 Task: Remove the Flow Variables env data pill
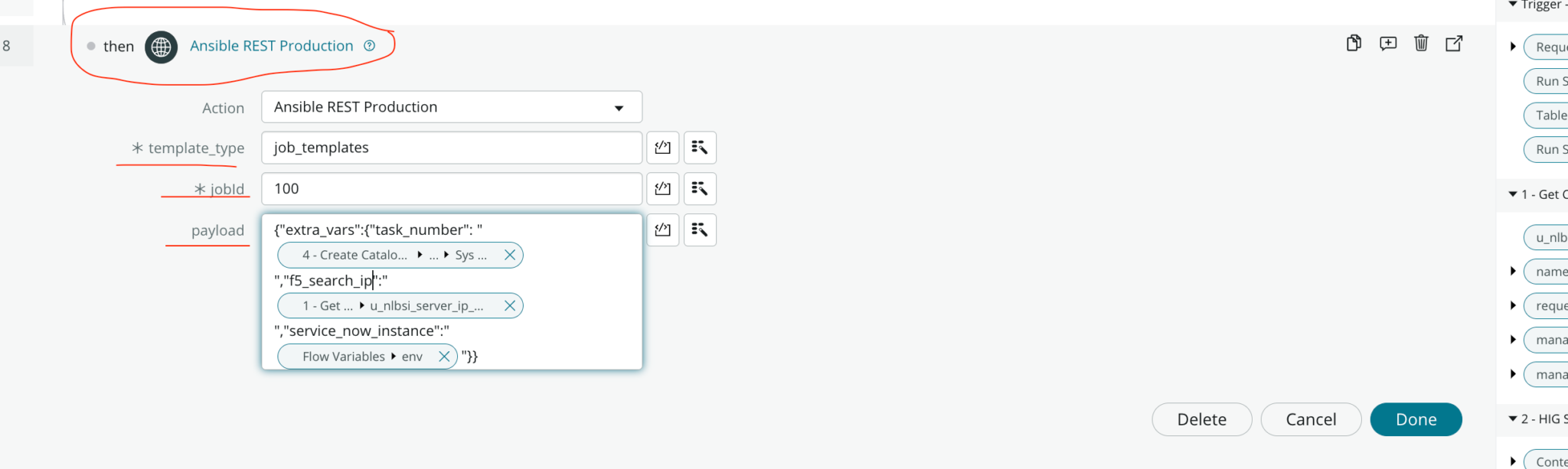tap(444, 356)
